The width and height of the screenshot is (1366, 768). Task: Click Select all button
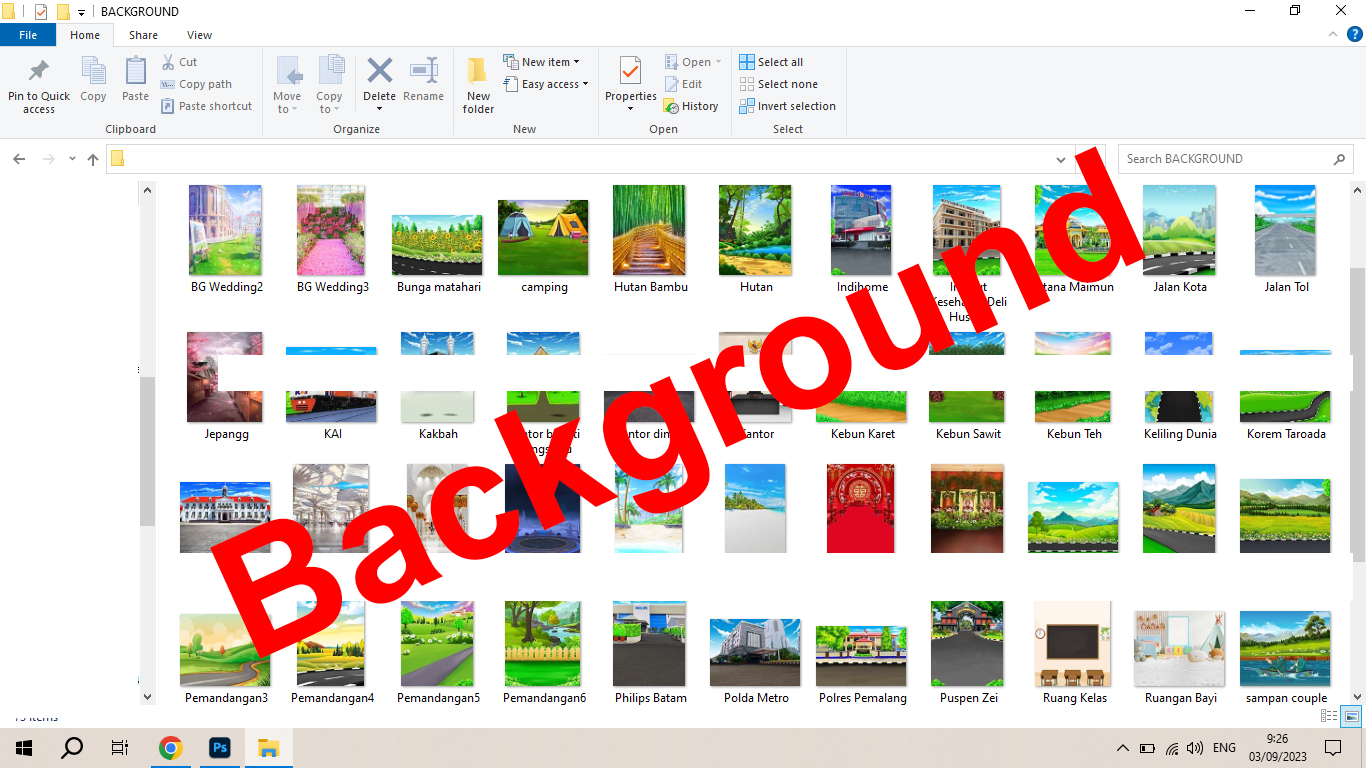tap(771, 62)
